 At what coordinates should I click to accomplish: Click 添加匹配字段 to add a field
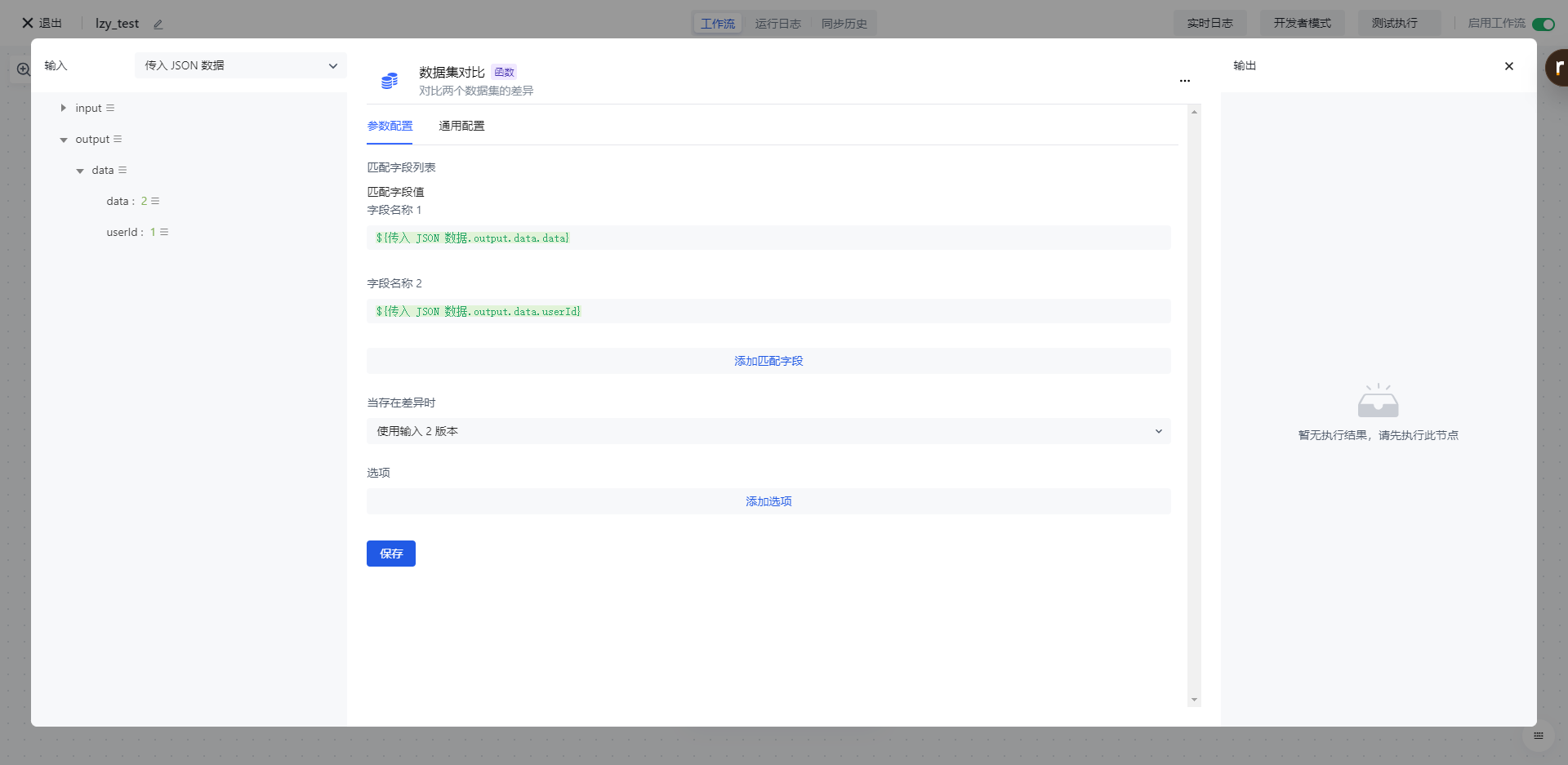point(768,361)
